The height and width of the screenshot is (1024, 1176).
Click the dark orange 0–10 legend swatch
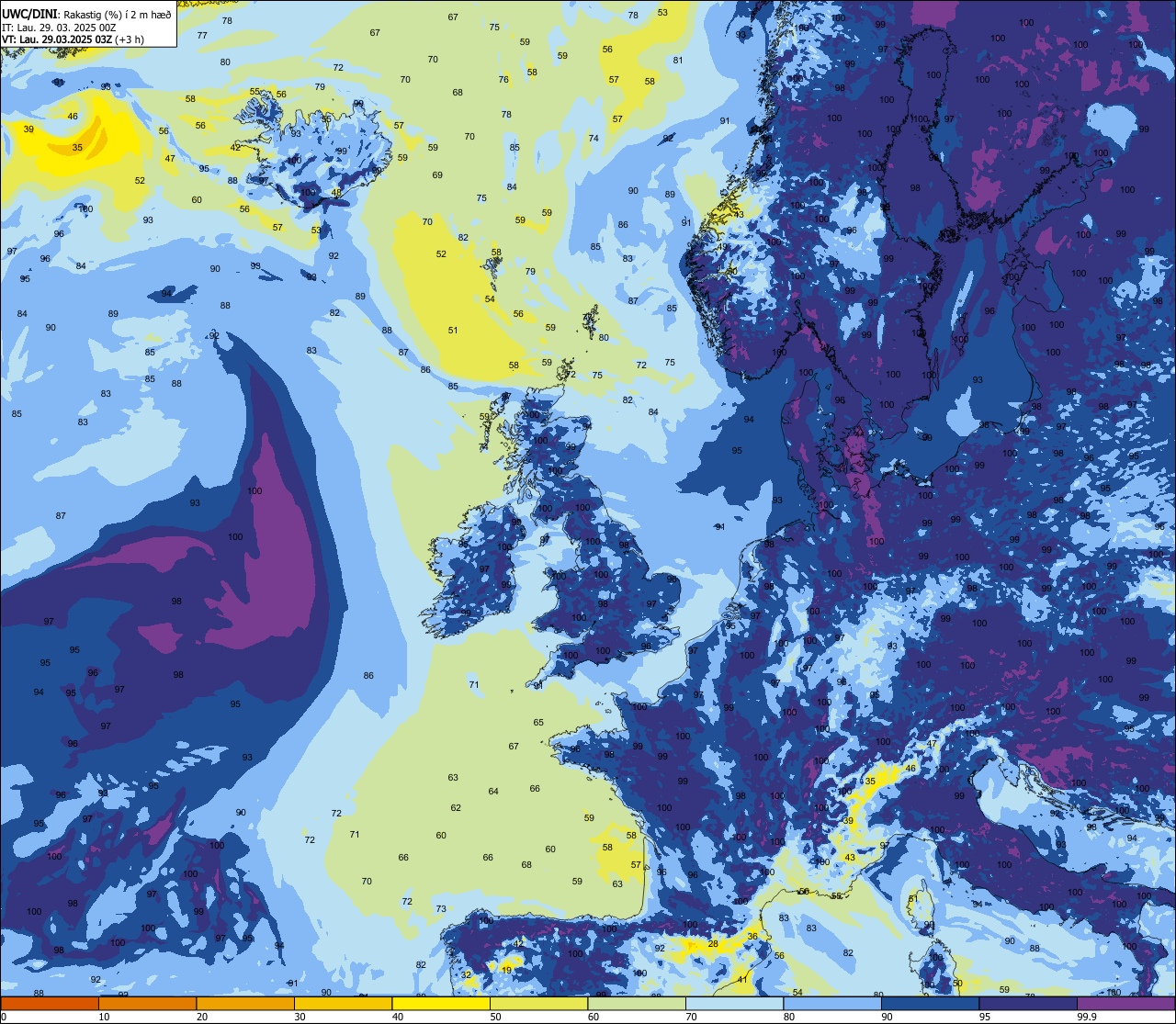click(50, 1003)
